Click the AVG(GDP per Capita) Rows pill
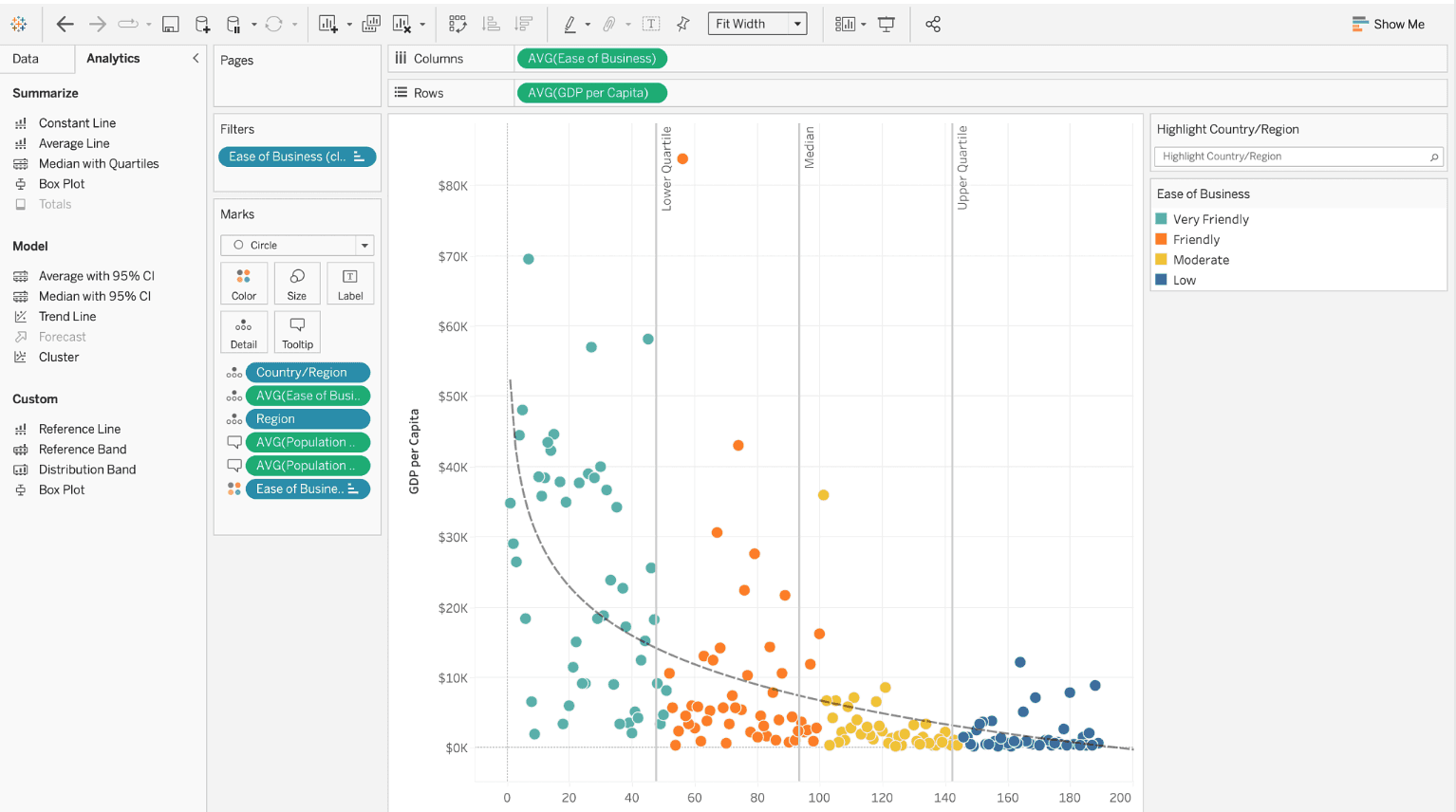 click(592, 93)
